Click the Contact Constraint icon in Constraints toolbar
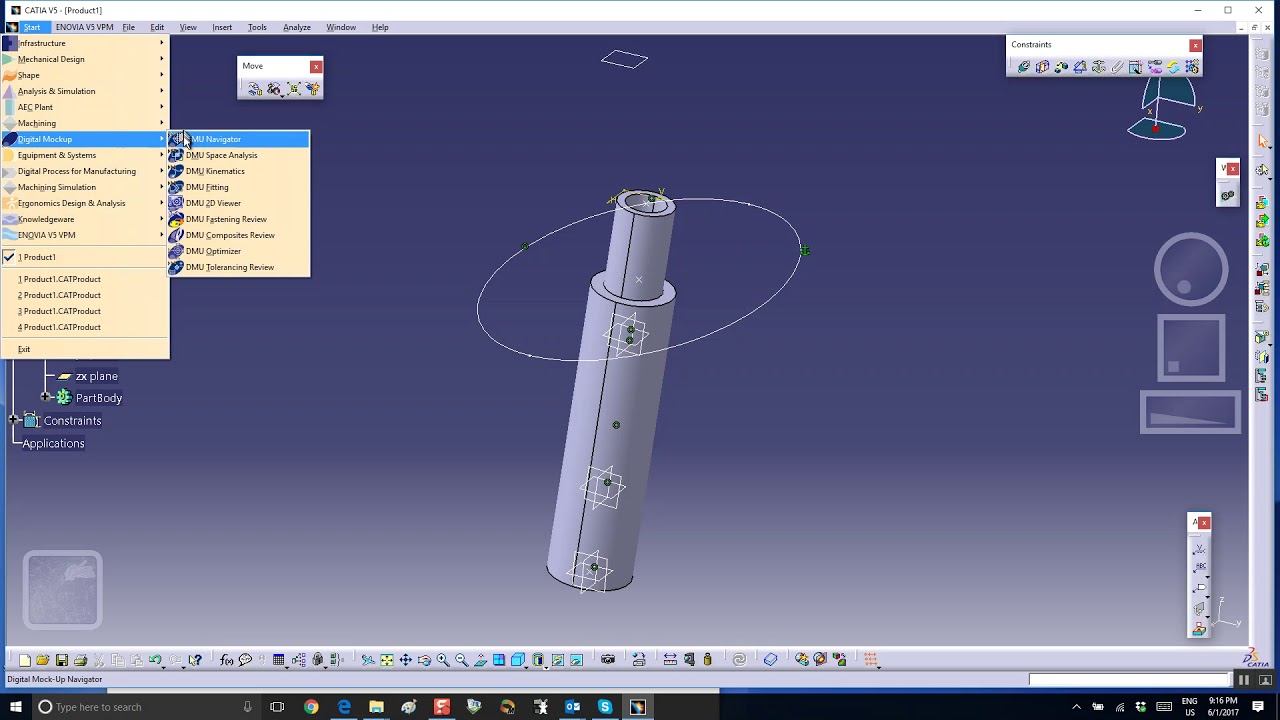 click(x=1042, y=67)
